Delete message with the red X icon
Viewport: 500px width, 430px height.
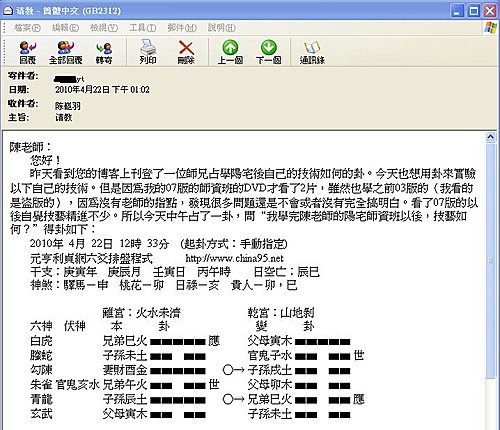186,52
